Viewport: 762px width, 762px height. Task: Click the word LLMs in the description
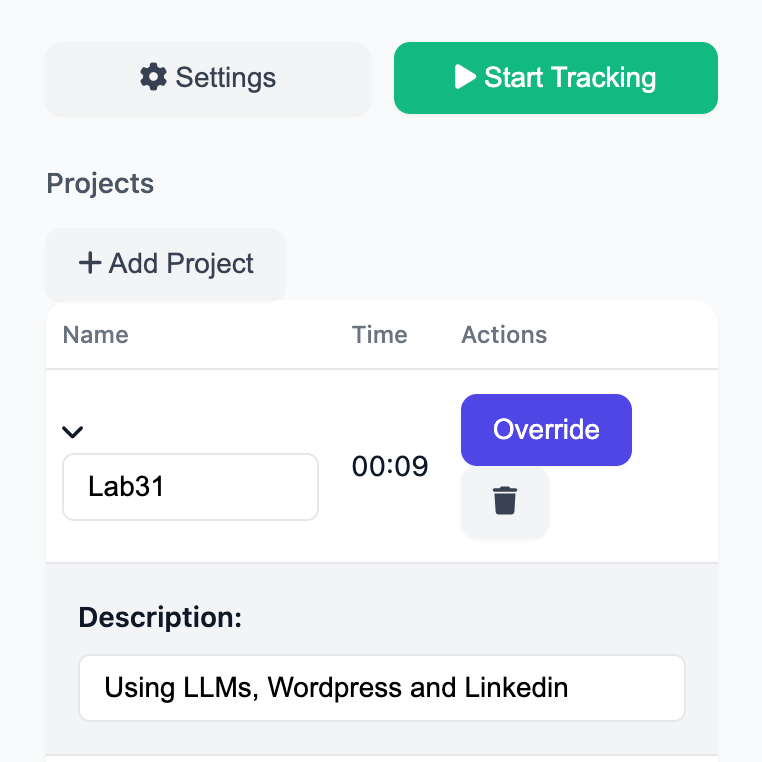[x=220, y=688]
